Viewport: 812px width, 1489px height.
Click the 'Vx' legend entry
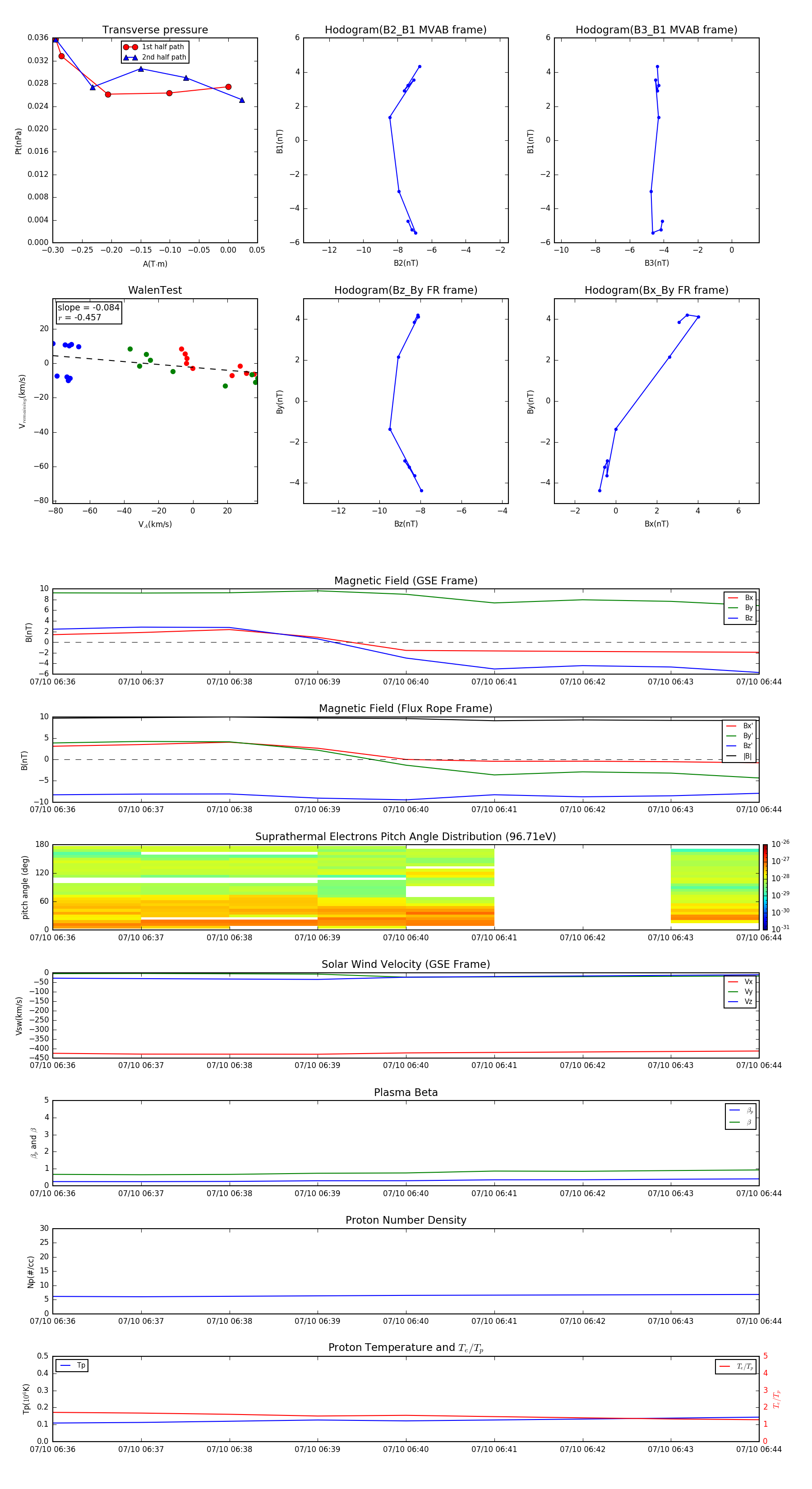coord(741,981)
